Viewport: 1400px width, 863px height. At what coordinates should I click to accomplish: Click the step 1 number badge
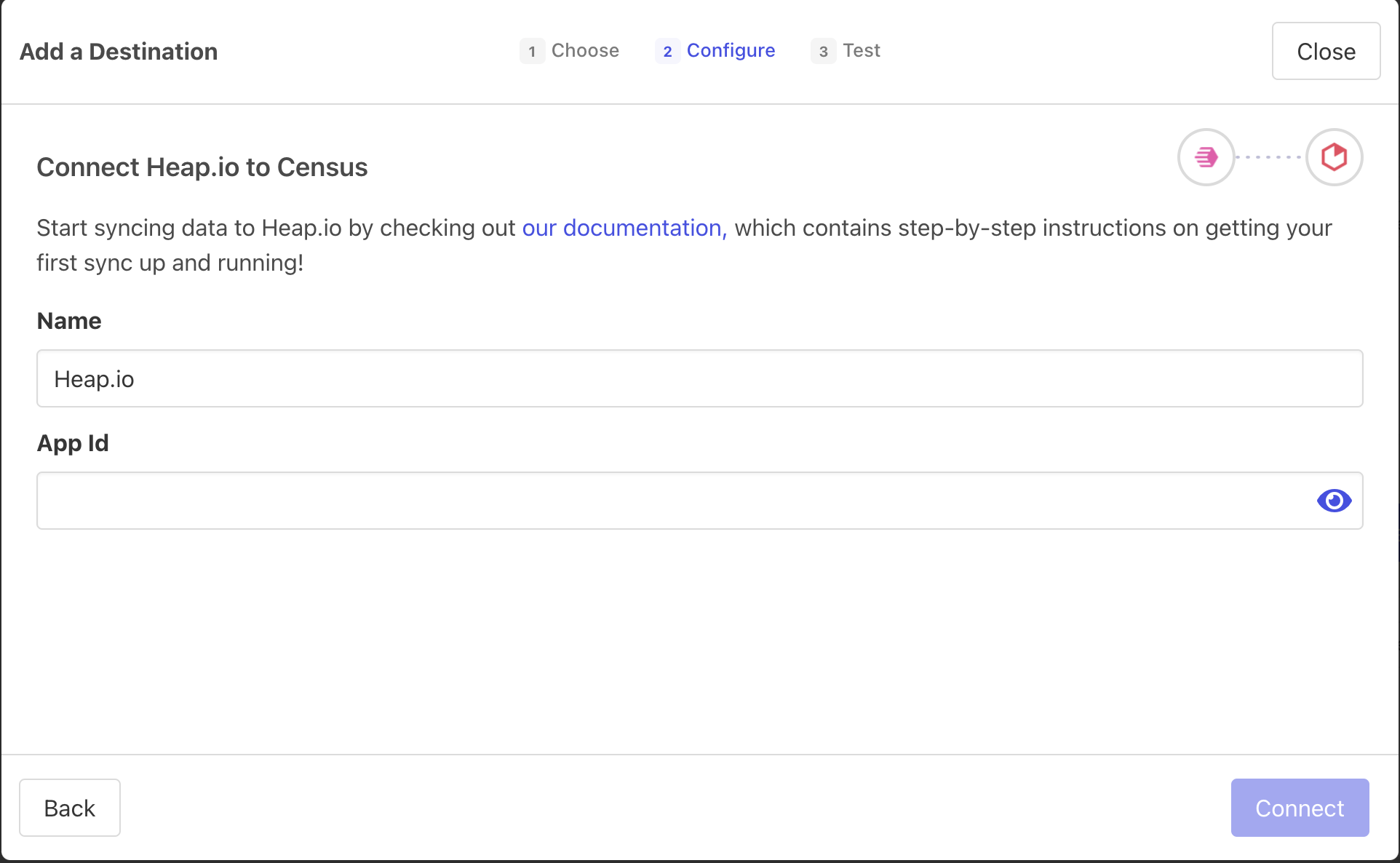pyautogui.click(x=532, y=51)
